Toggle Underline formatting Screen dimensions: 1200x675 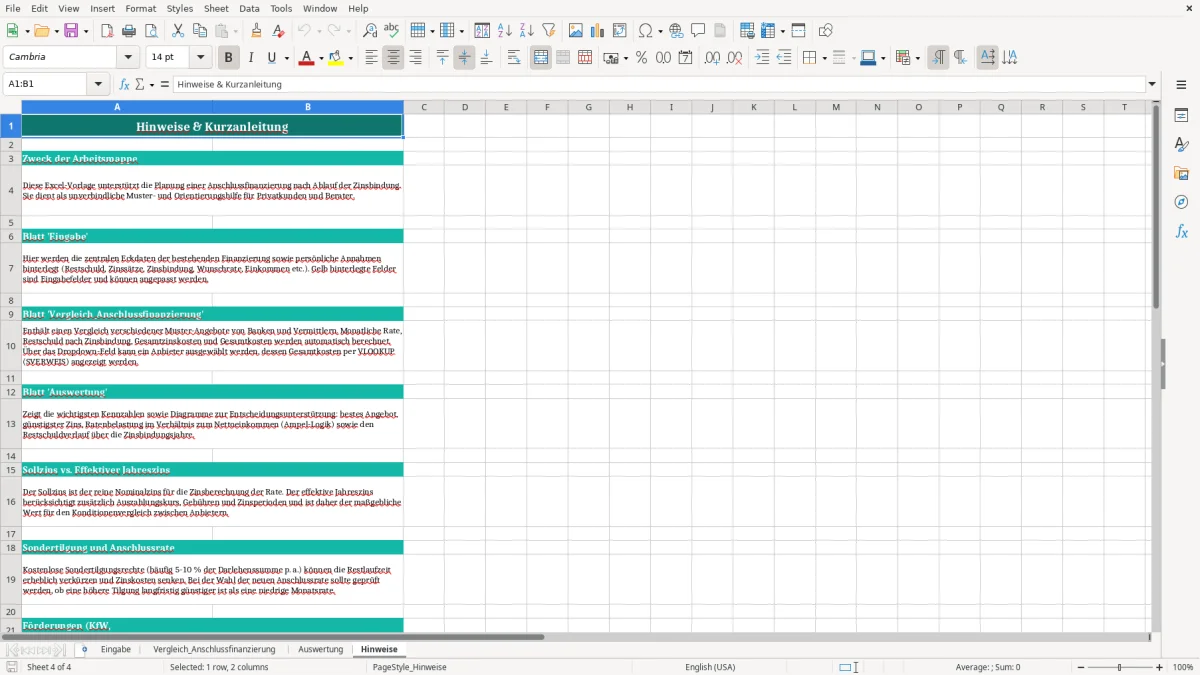272,58
